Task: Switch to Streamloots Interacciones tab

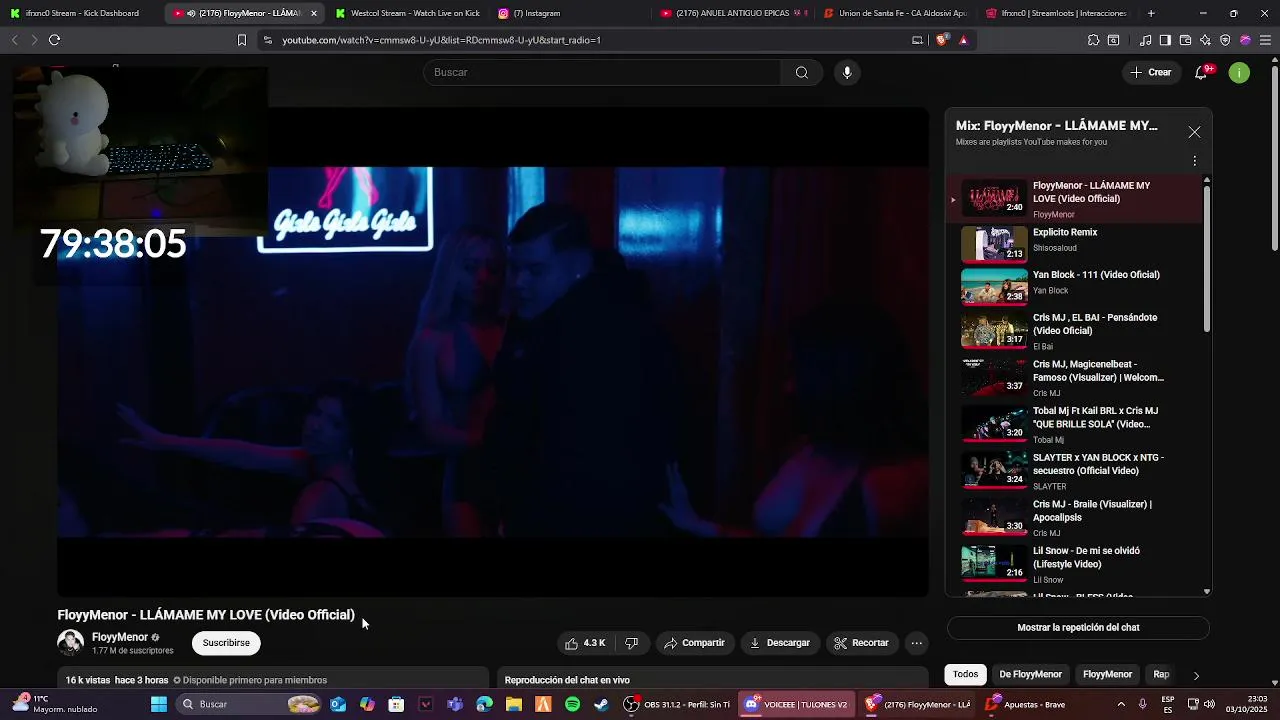Action: pos(1056,13)
